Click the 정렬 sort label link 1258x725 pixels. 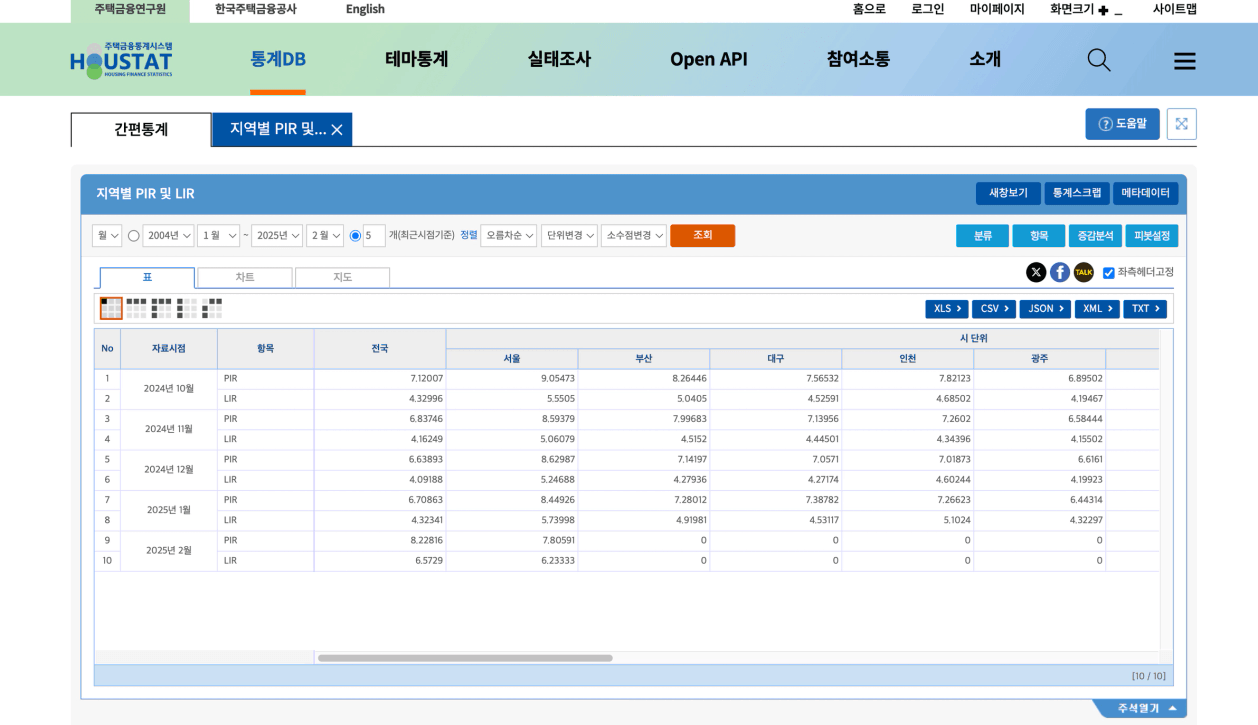[469, 235]
